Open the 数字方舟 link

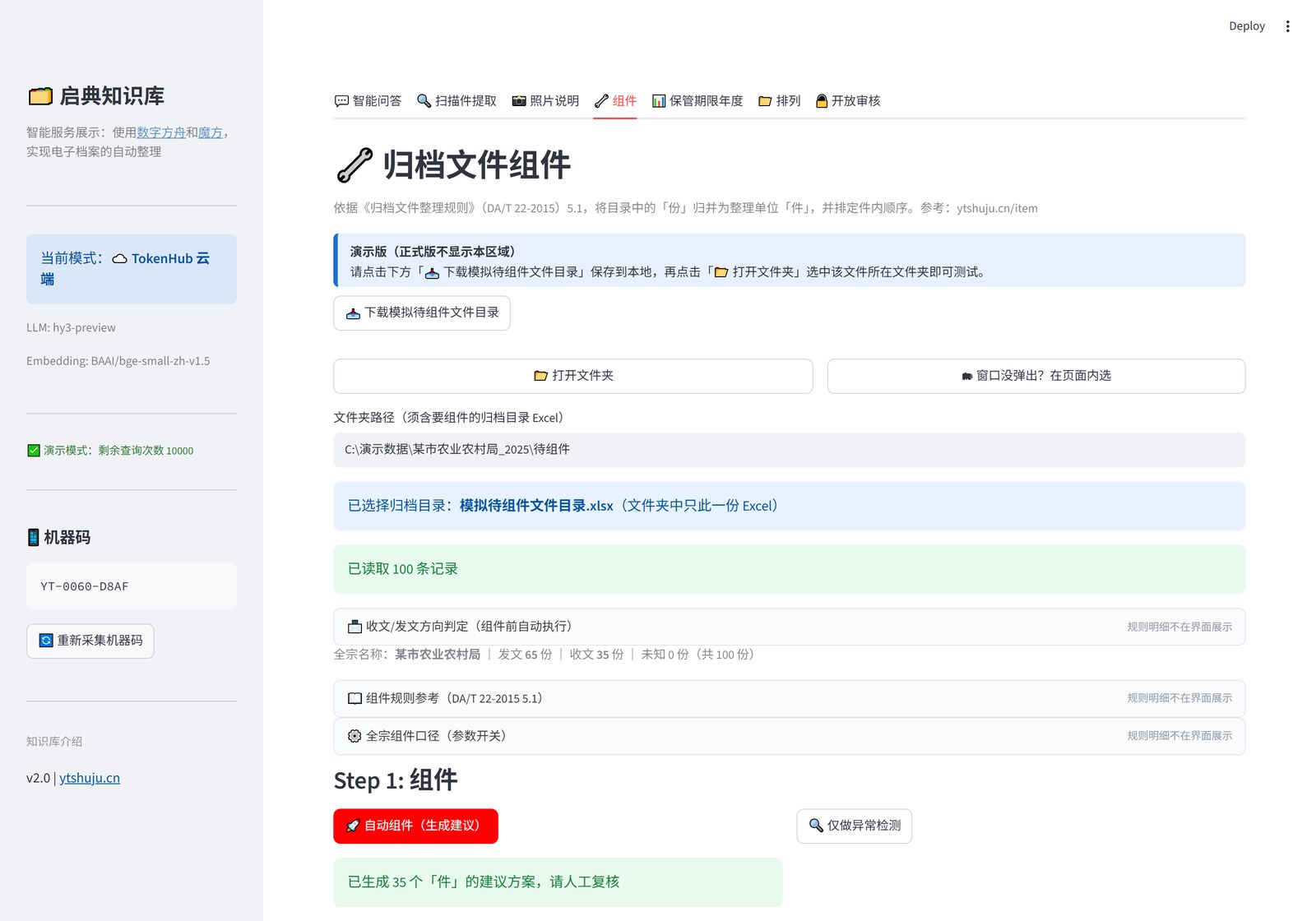click(x=161, y=132)
